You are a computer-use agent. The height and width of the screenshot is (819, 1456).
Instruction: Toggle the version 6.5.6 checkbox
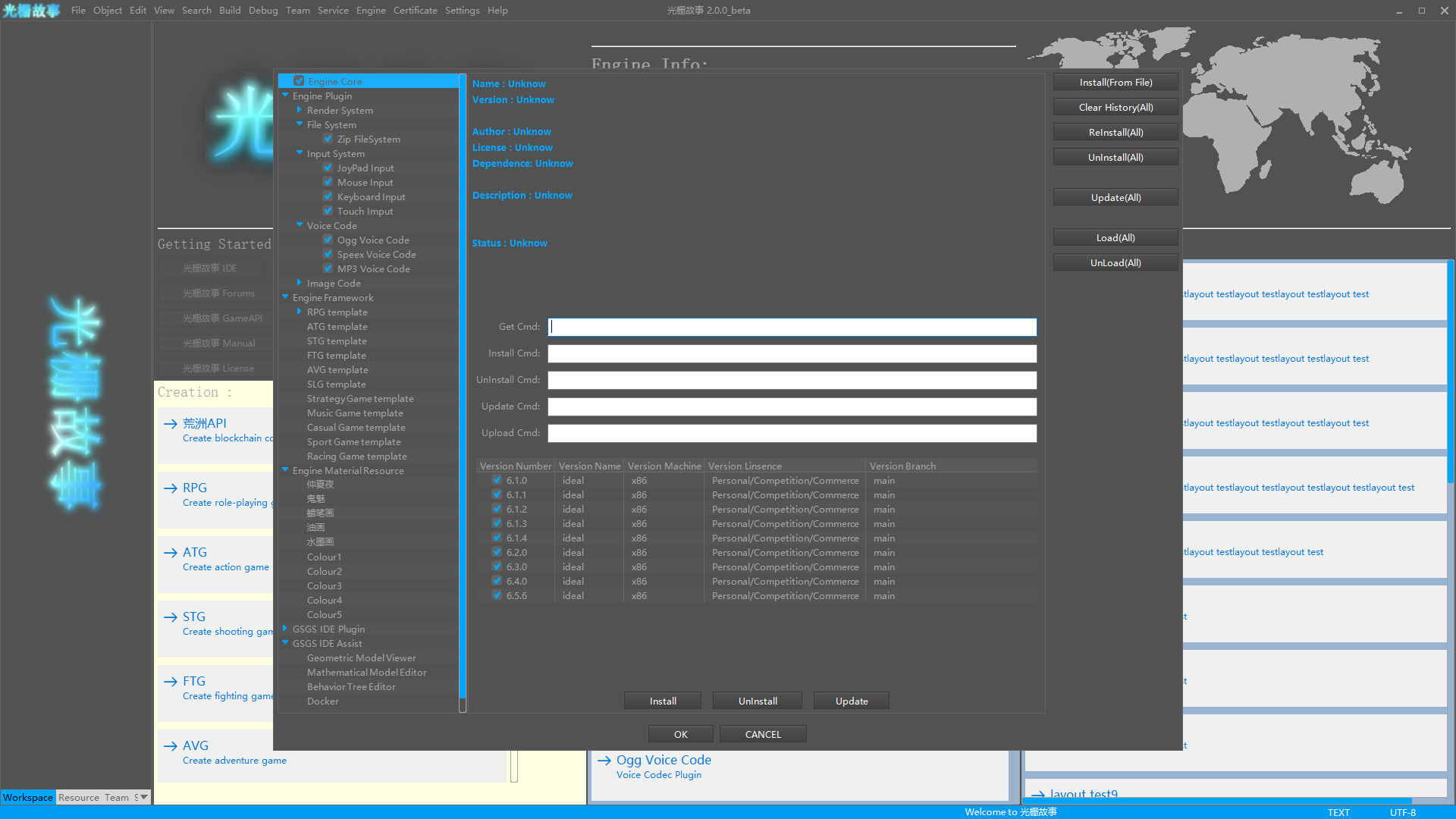pos(497,595)
